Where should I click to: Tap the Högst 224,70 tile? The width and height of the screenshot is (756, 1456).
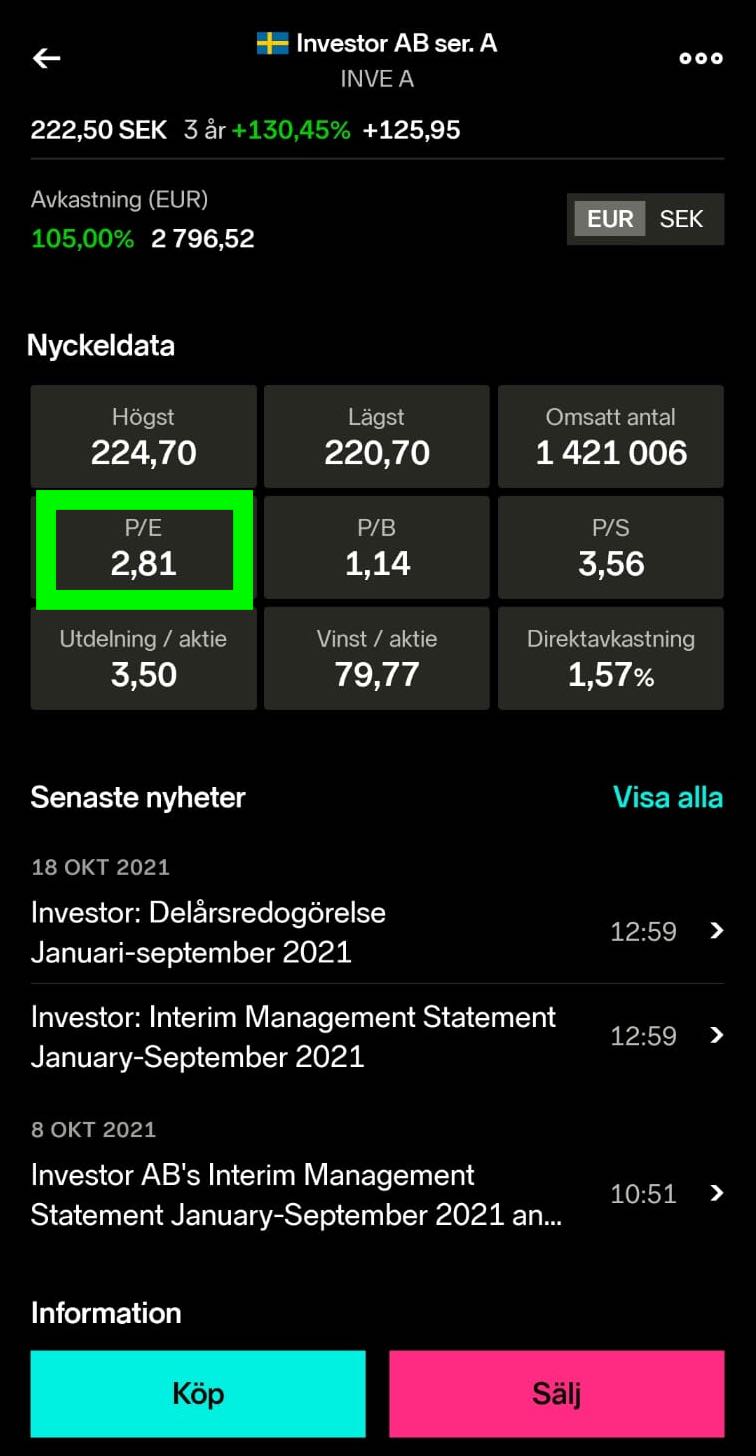point(144,437)
